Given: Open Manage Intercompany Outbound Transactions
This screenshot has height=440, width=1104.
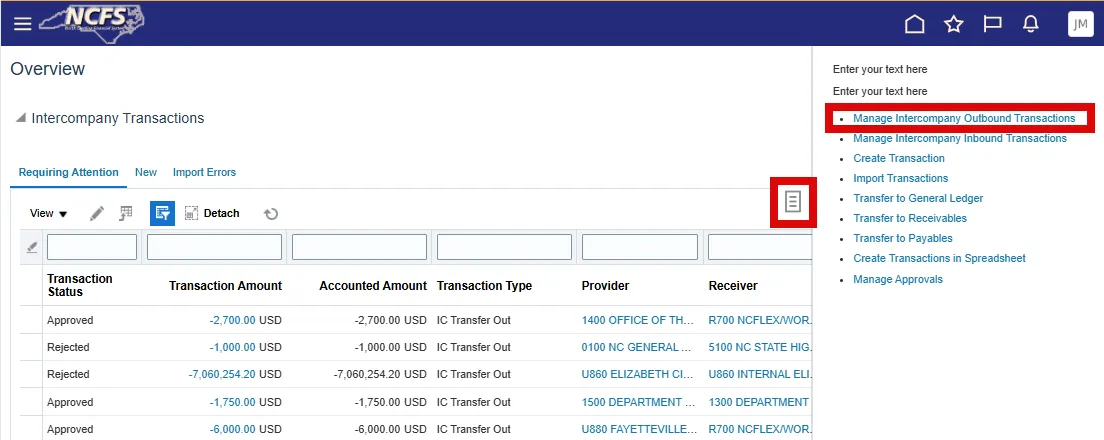Looking at the screenshot, I should click(964, 118).
